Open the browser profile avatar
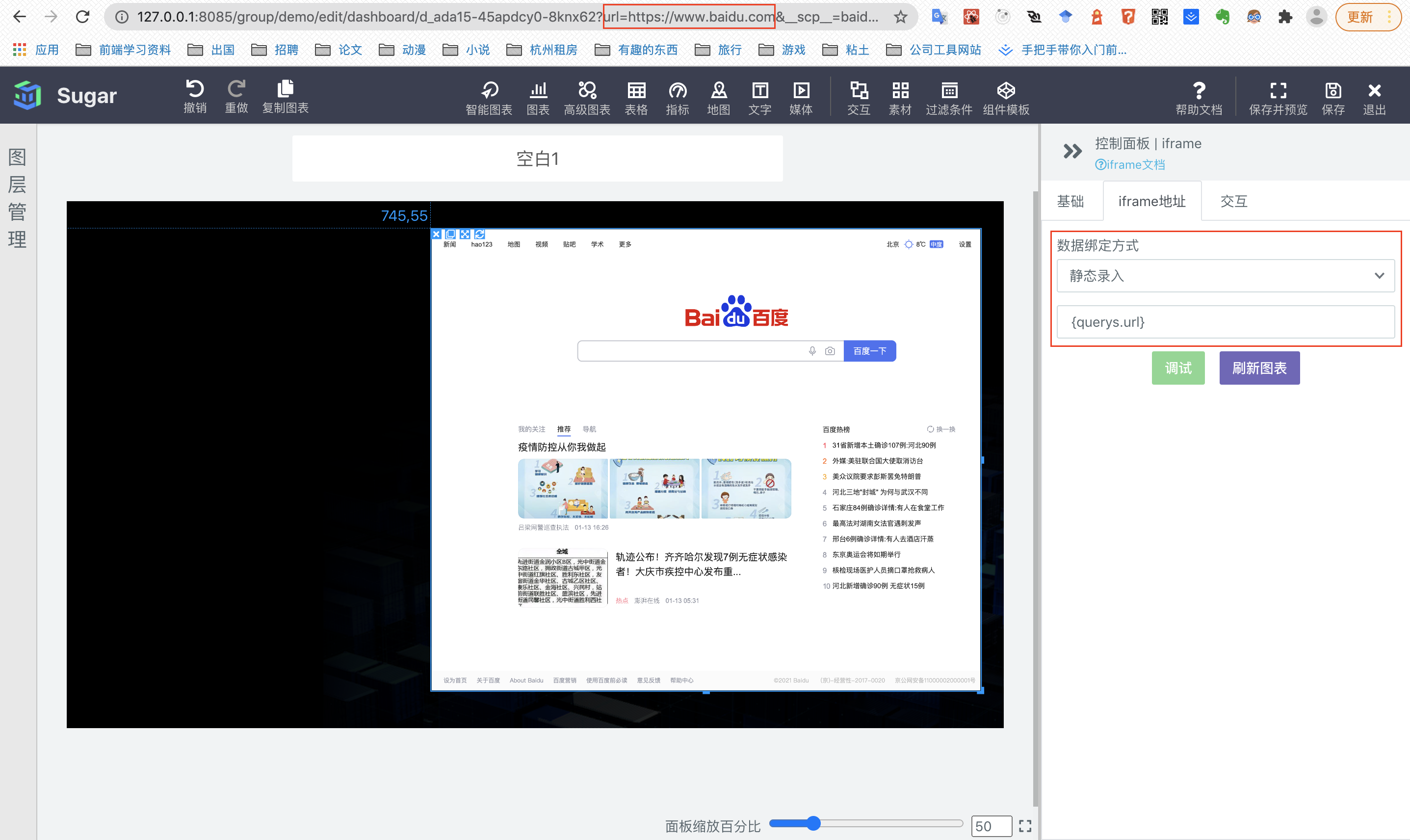1410x840 pixels. [x=1317, y=17]
